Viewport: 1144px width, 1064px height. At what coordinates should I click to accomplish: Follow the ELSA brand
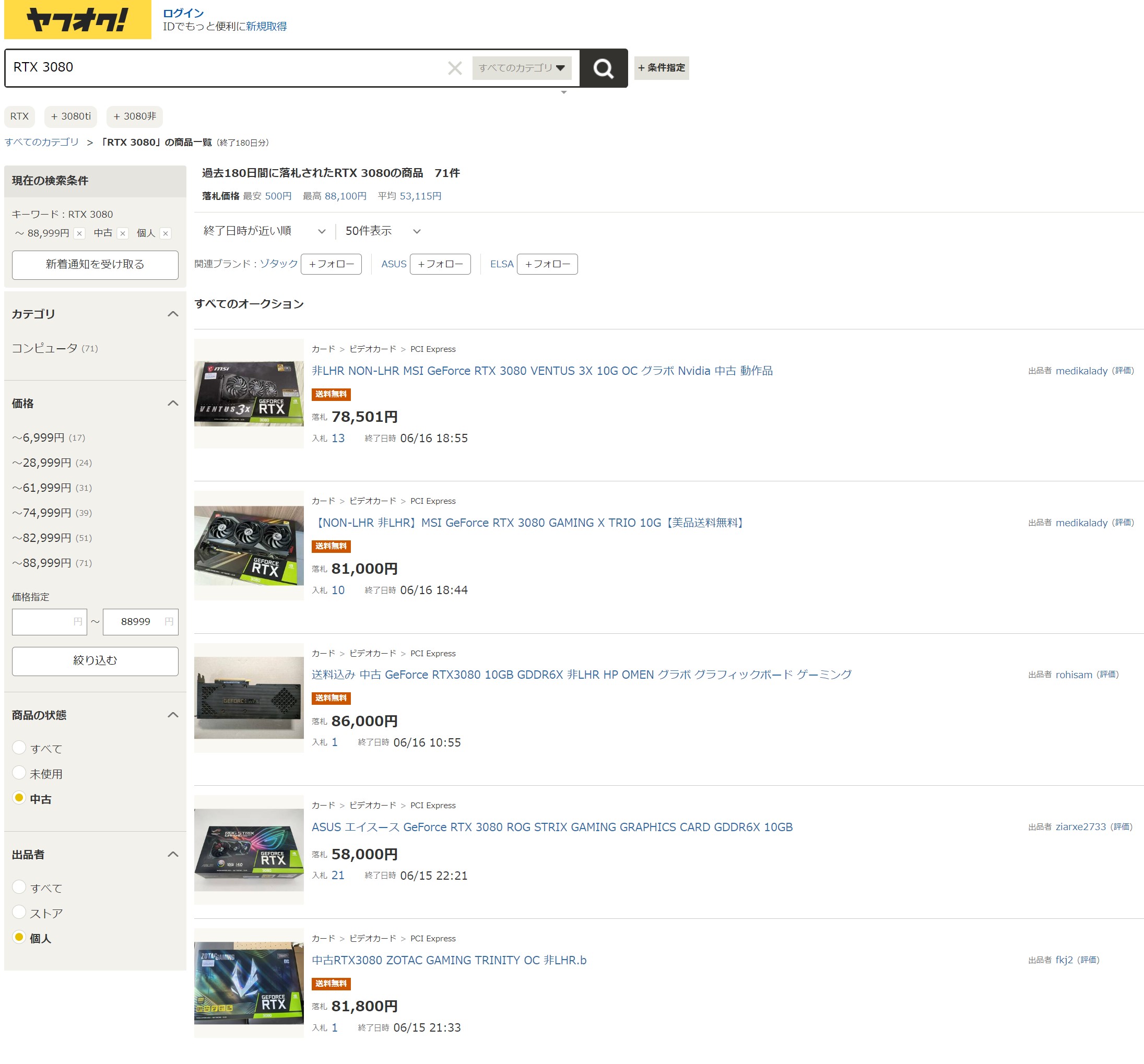pyautogui.click(x=547, y=264)
